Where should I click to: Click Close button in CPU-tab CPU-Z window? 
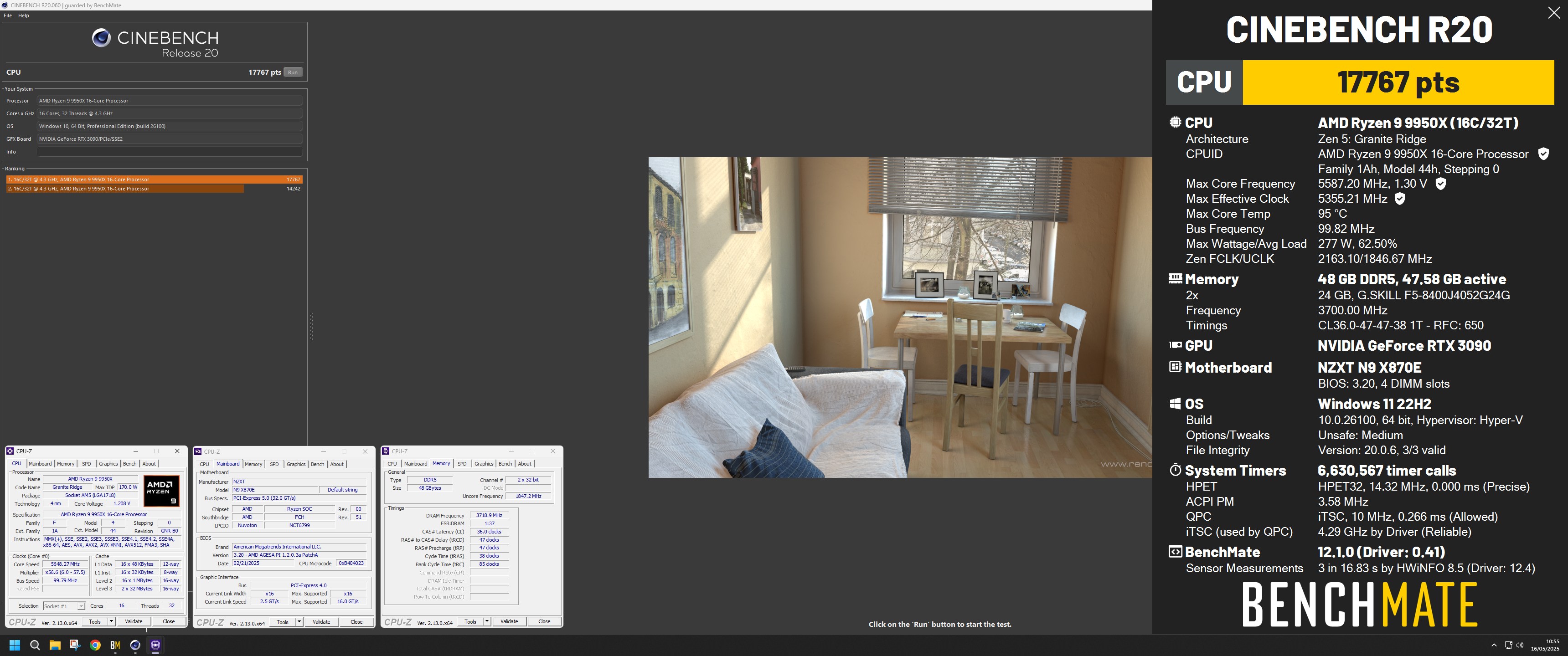click(x=169, y=621)
